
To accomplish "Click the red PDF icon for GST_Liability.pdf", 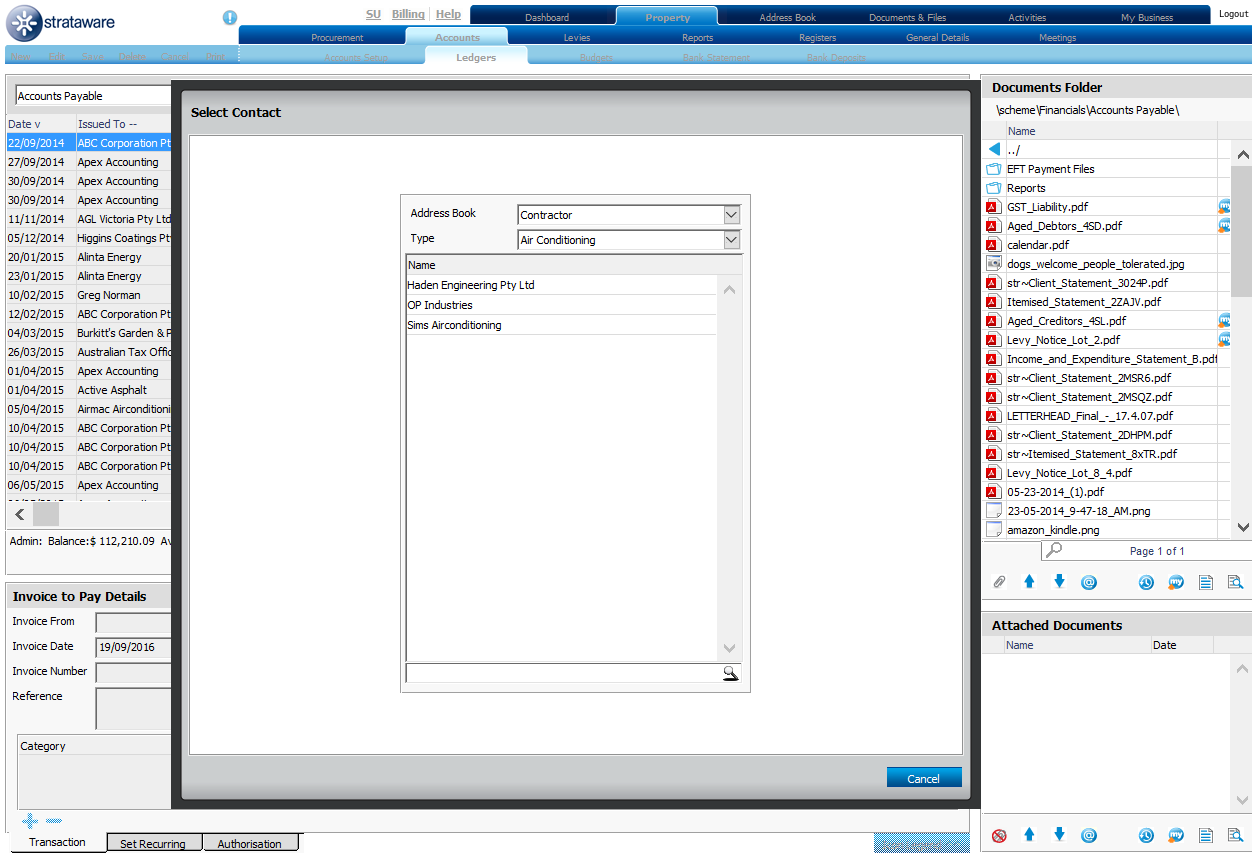I will tap(993, 207).
